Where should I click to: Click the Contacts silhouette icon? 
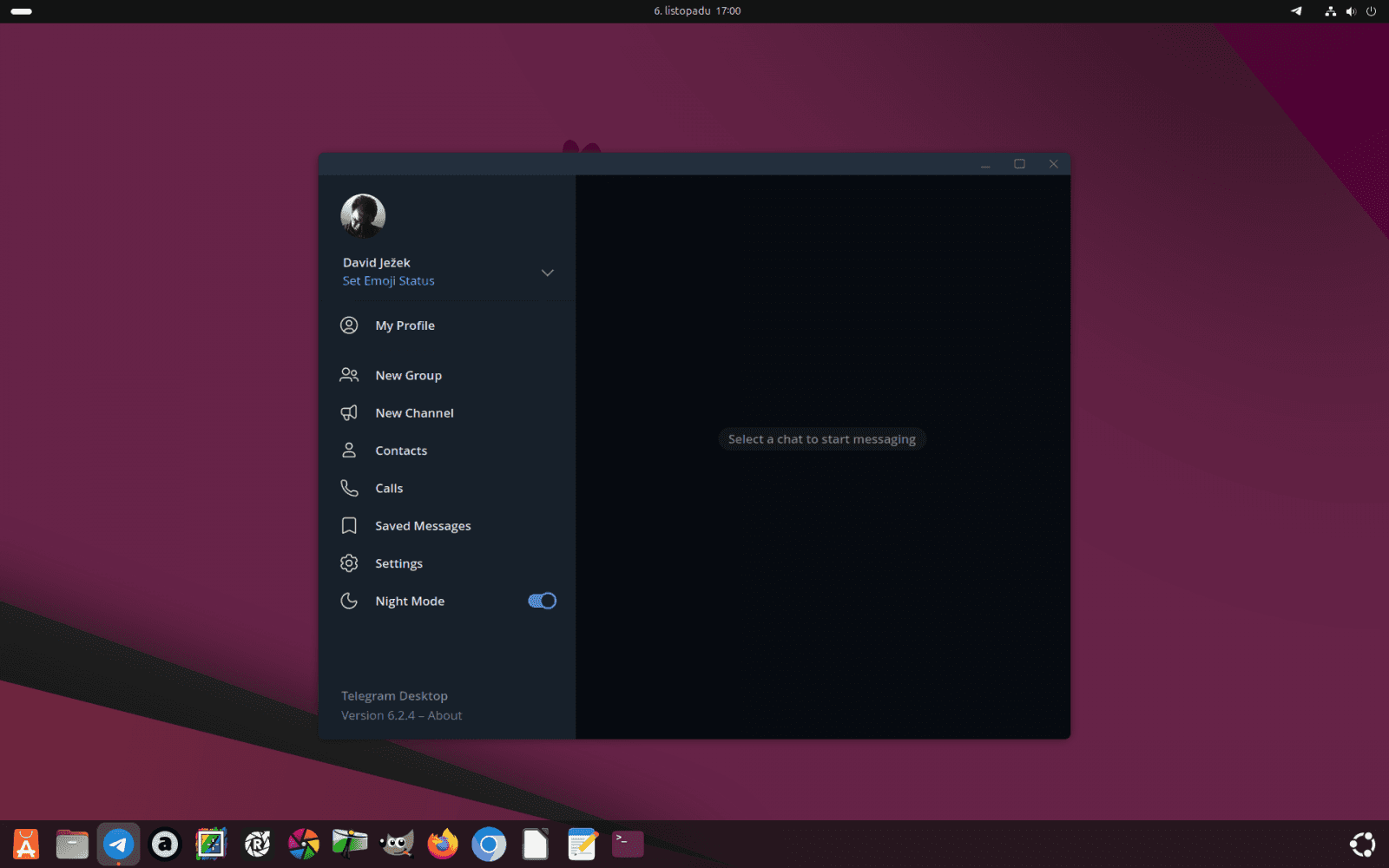(x=349, y=450)
